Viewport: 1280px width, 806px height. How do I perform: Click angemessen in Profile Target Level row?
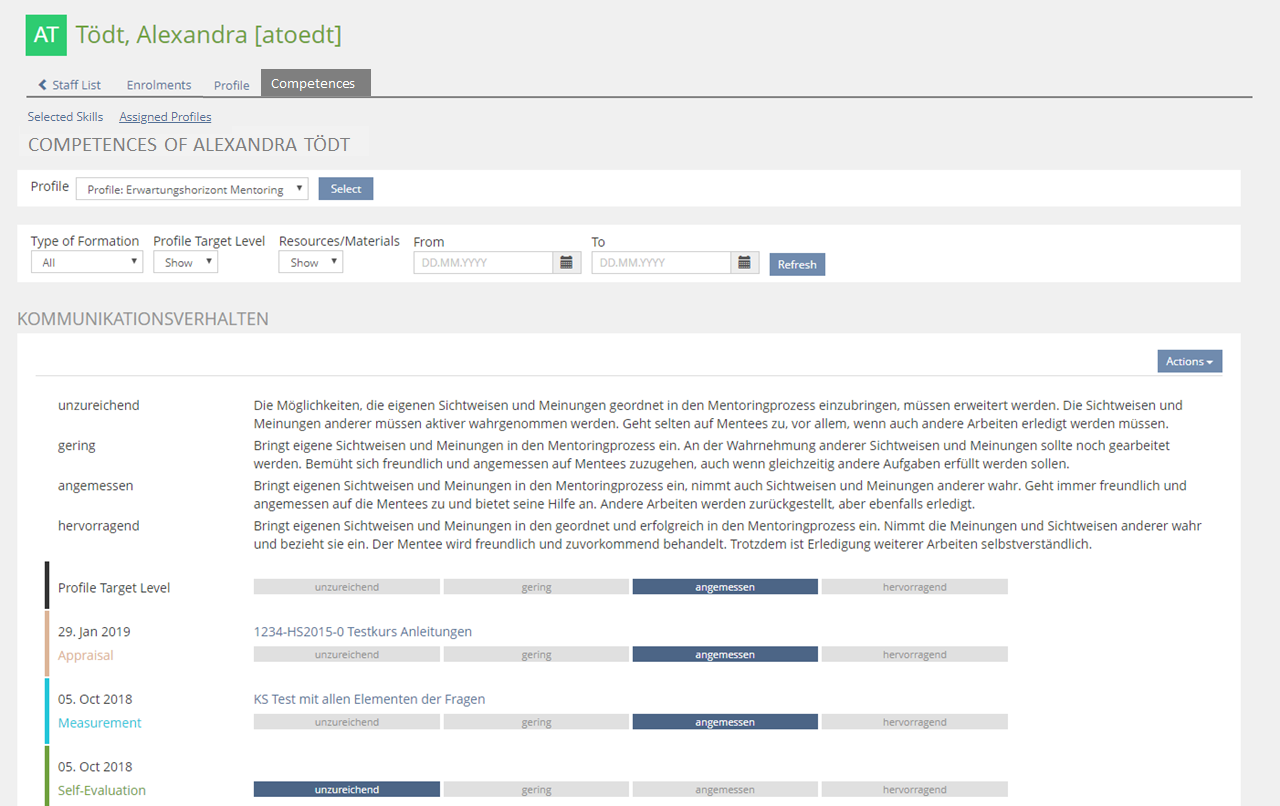tap(725, 587)
